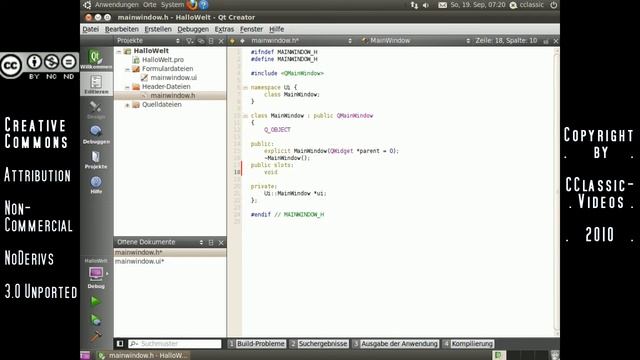Fold the namespace Ui code block
Screen dimensions: 640x360
[246, 87]
